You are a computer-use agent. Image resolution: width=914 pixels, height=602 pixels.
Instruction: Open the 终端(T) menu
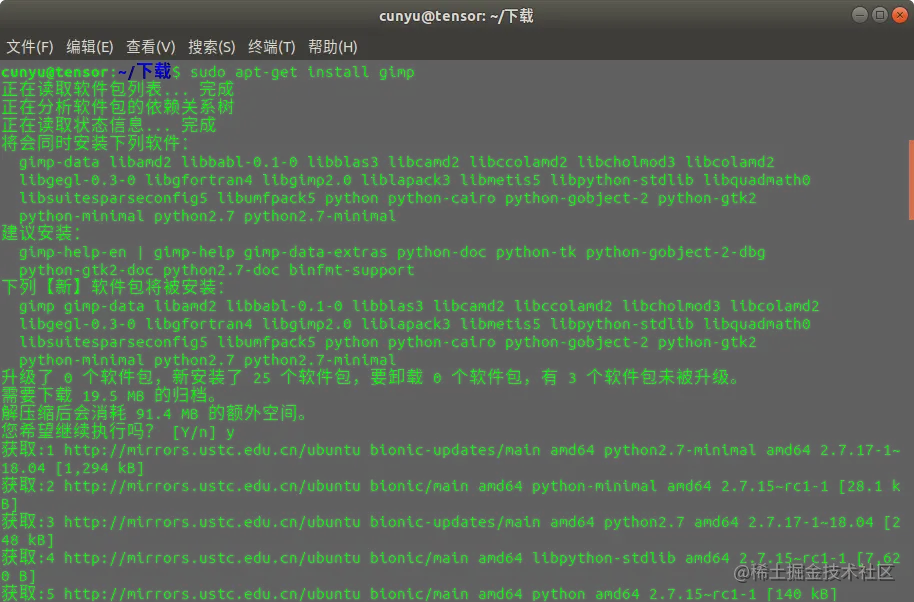click(x=272, y=47)
